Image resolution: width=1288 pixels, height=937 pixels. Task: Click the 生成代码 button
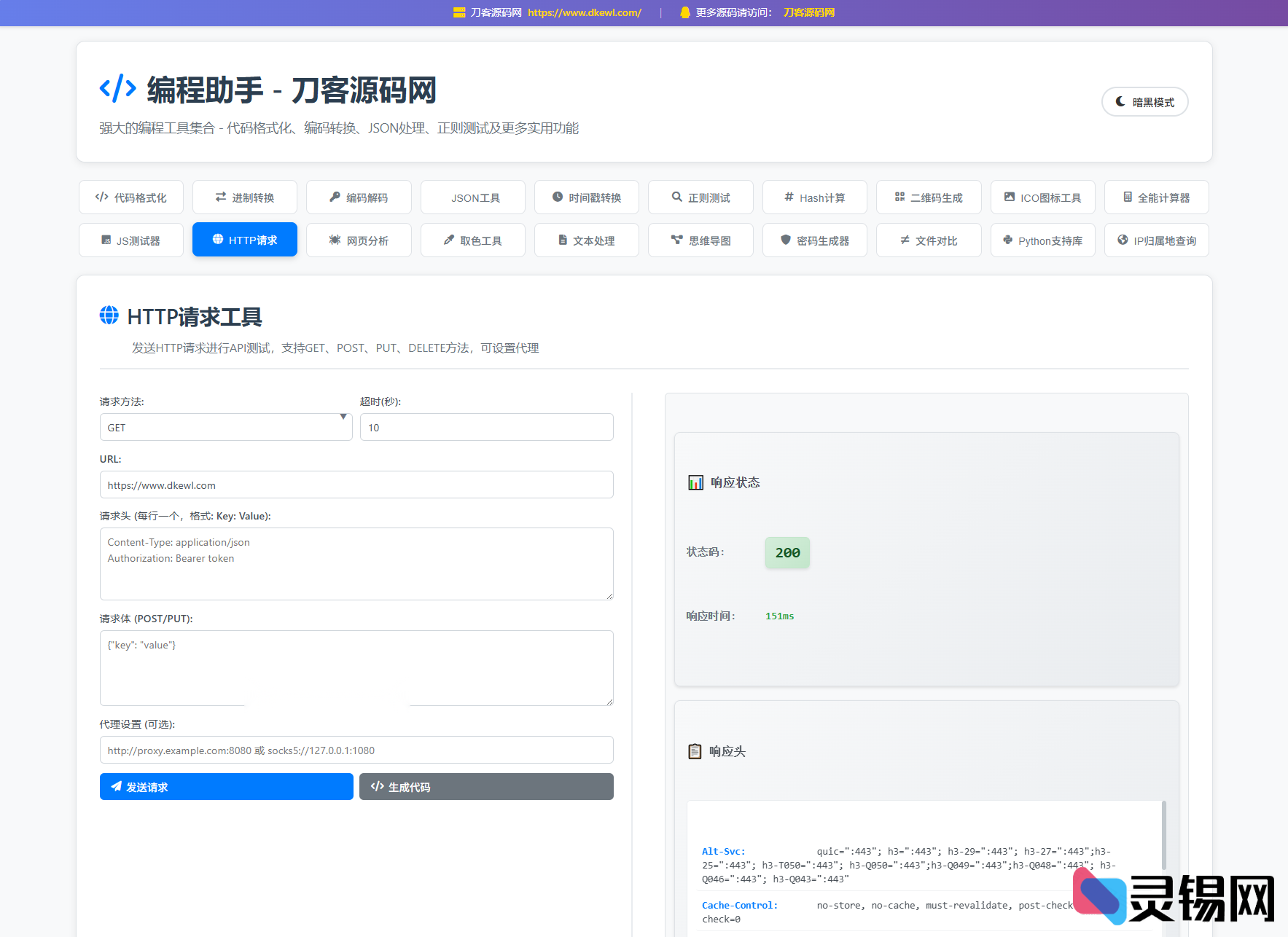pos(485,786)
